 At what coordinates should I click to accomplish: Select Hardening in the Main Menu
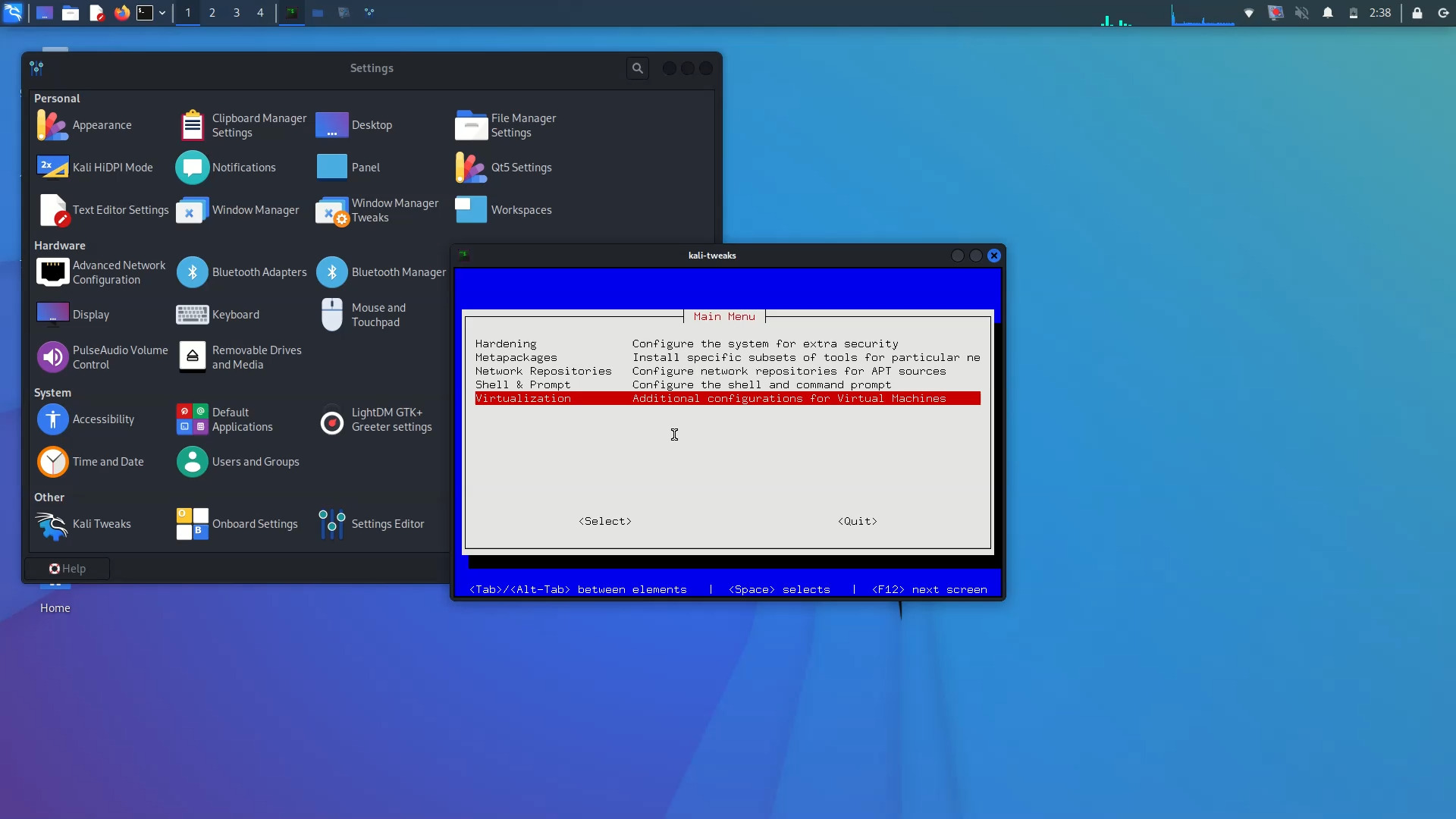point(506,344)
